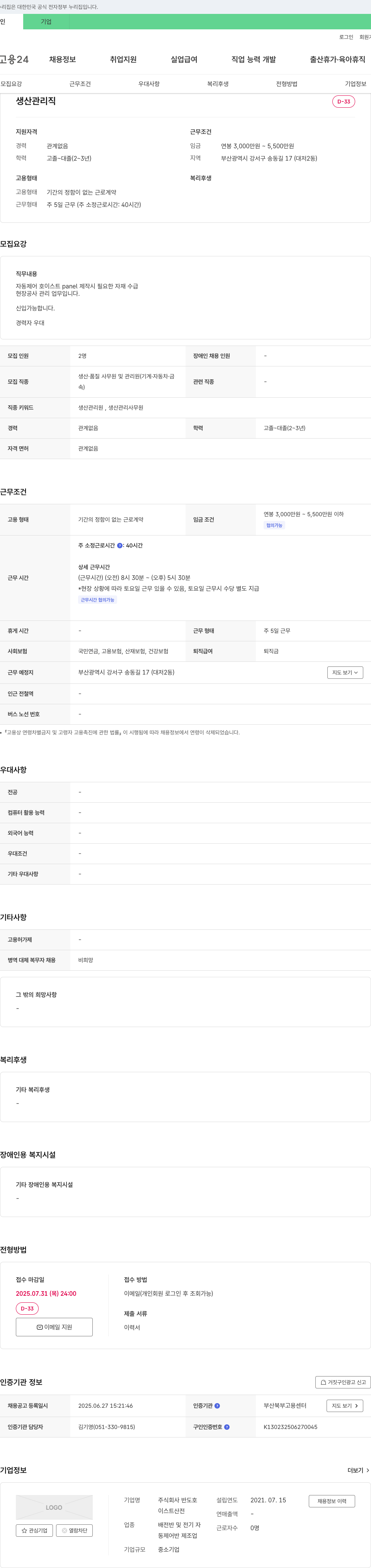This screenshot has width=371, height=1568.
Task: Open the 실업급여 menu
Action: click(x=184, y=59)
